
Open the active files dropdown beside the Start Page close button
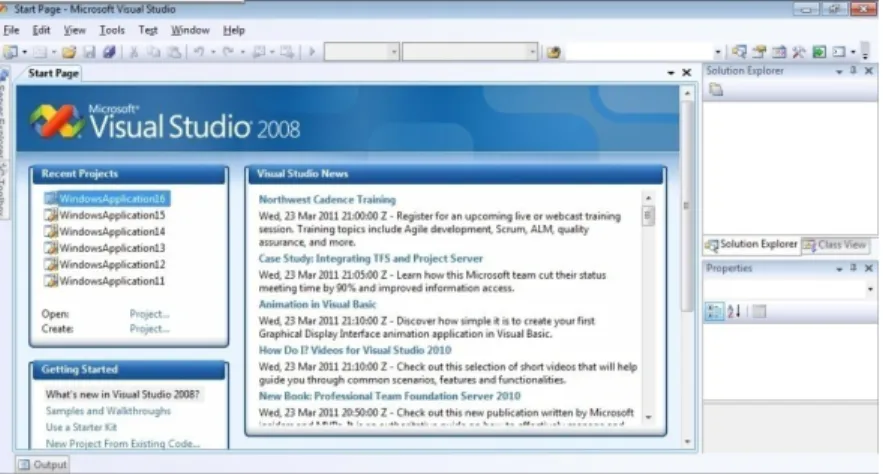(x=671, y=73)
